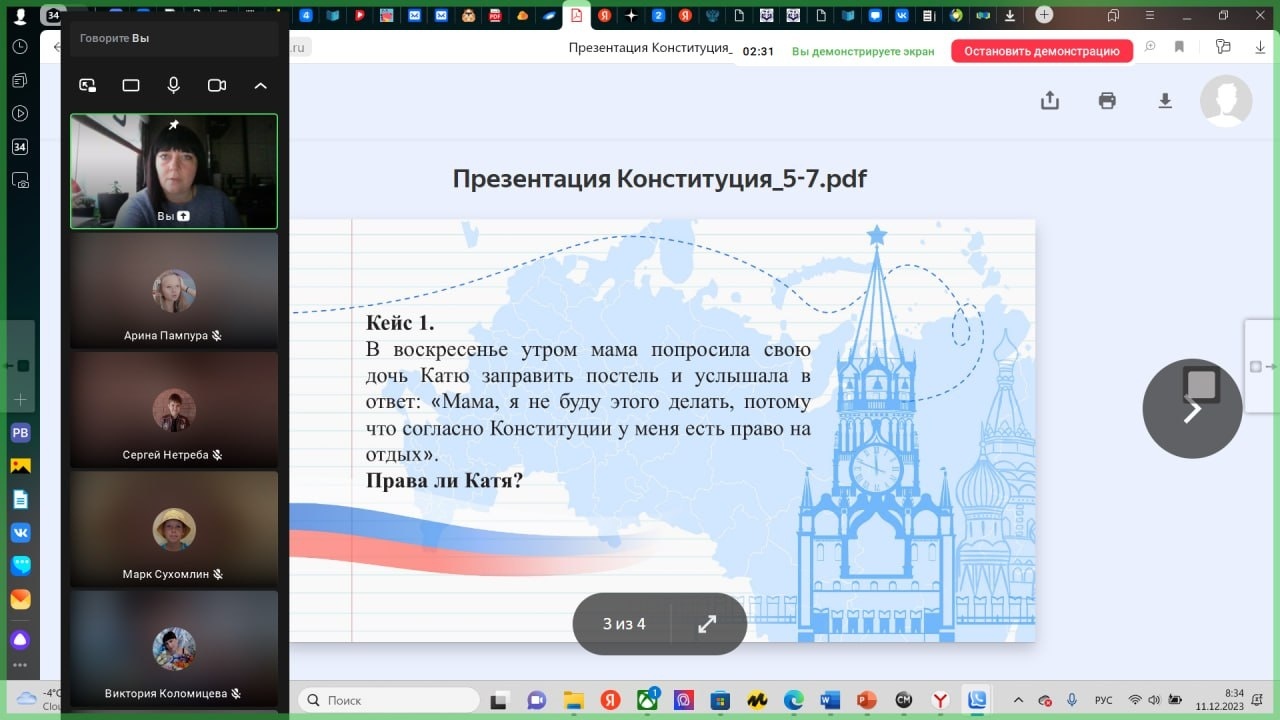Open the user profile avatar
Screen dimensions: 1280x720
tap(1226, 100)
